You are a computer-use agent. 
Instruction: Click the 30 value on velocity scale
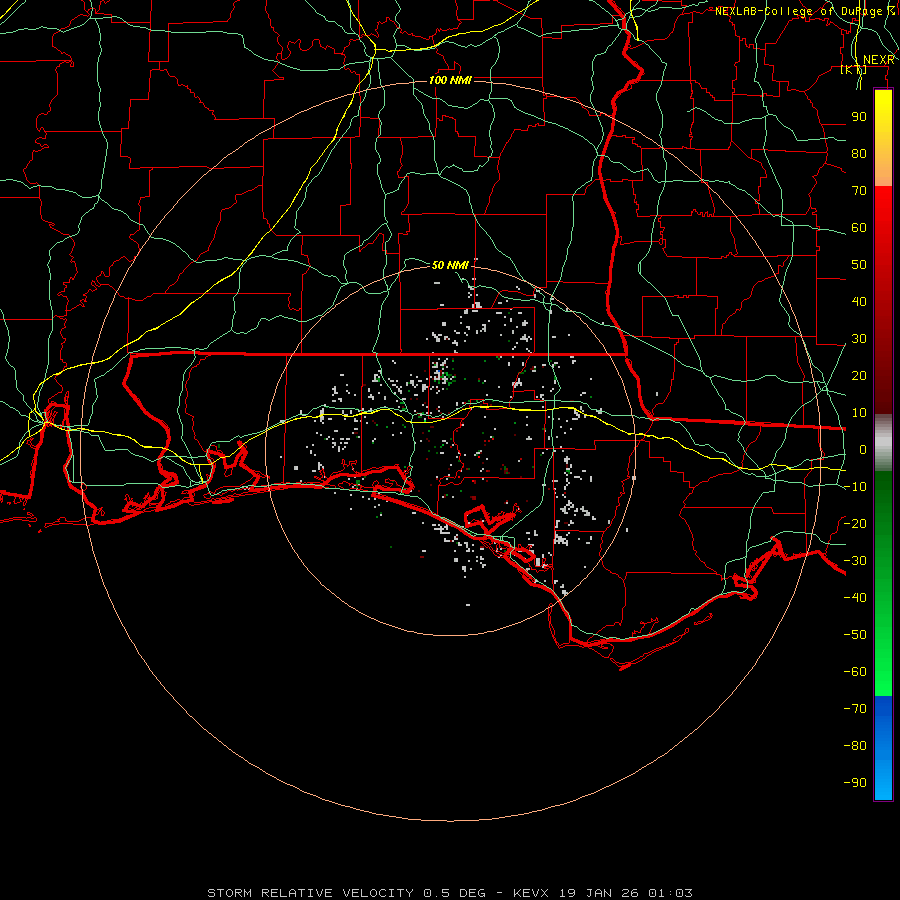click(859, 339)
